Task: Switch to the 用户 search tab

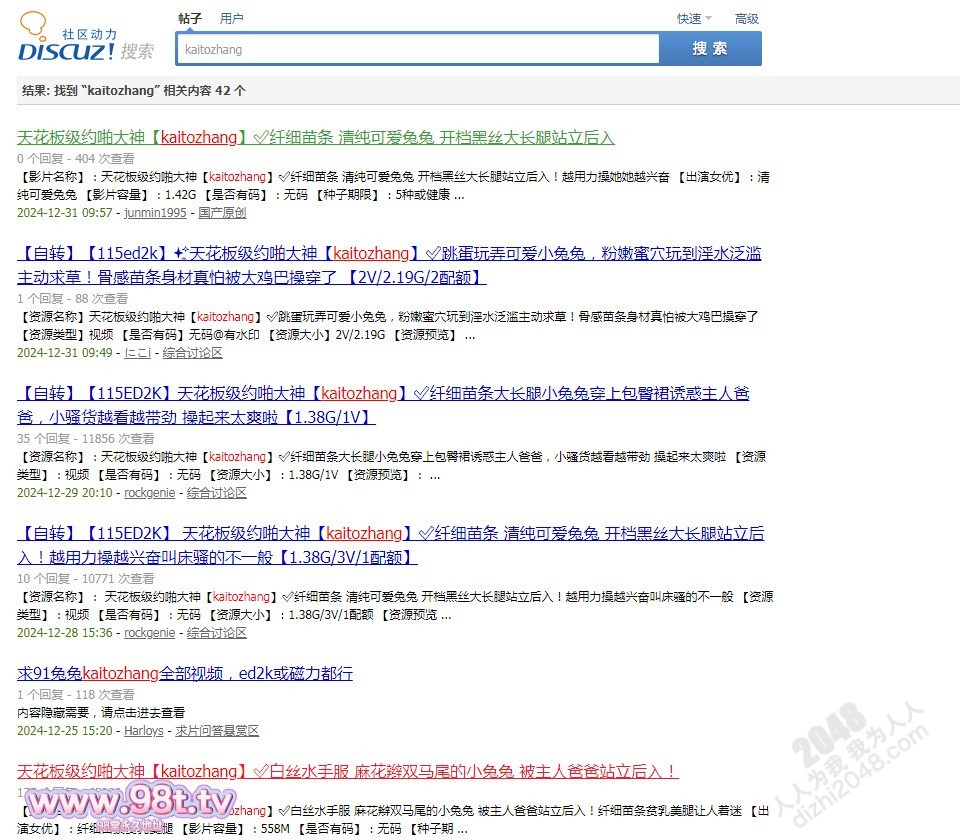Action: [x=231, y=18]
